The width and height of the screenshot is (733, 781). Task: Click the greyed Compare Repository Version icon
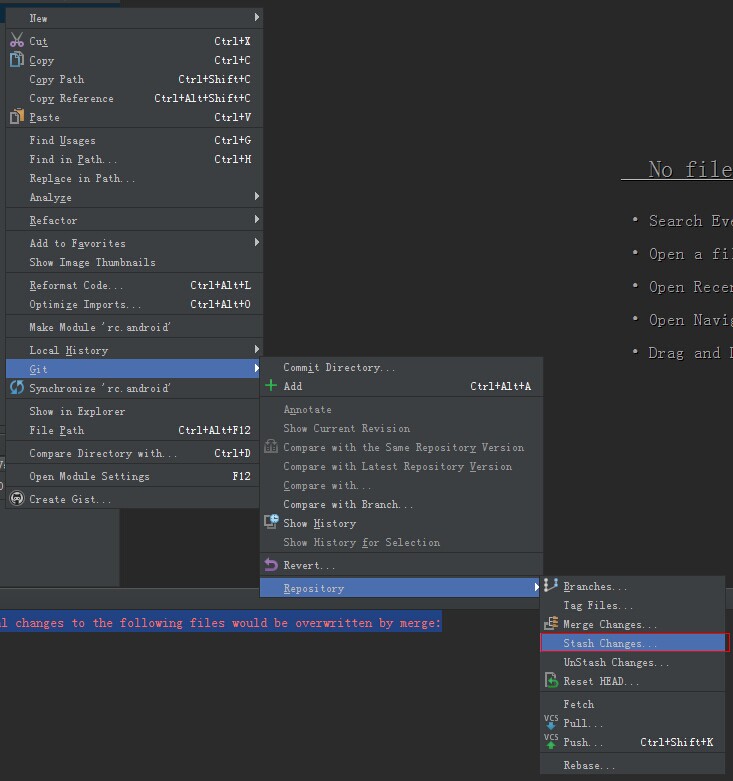tap(271, 446)
